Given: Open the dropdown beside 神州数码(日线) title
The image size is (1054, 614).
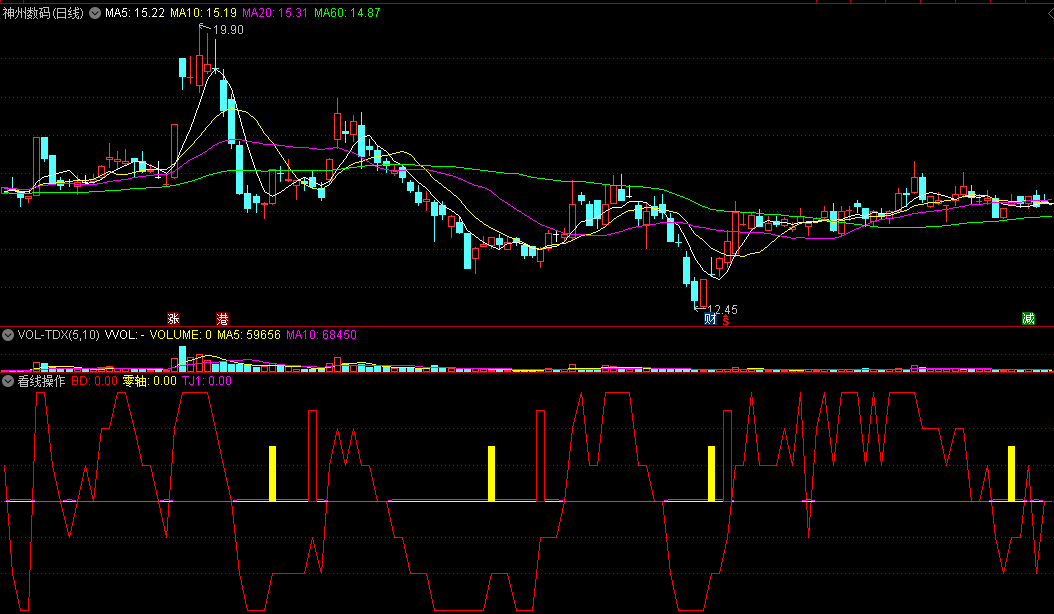Looking at the screenshot, I should point(95,13).
